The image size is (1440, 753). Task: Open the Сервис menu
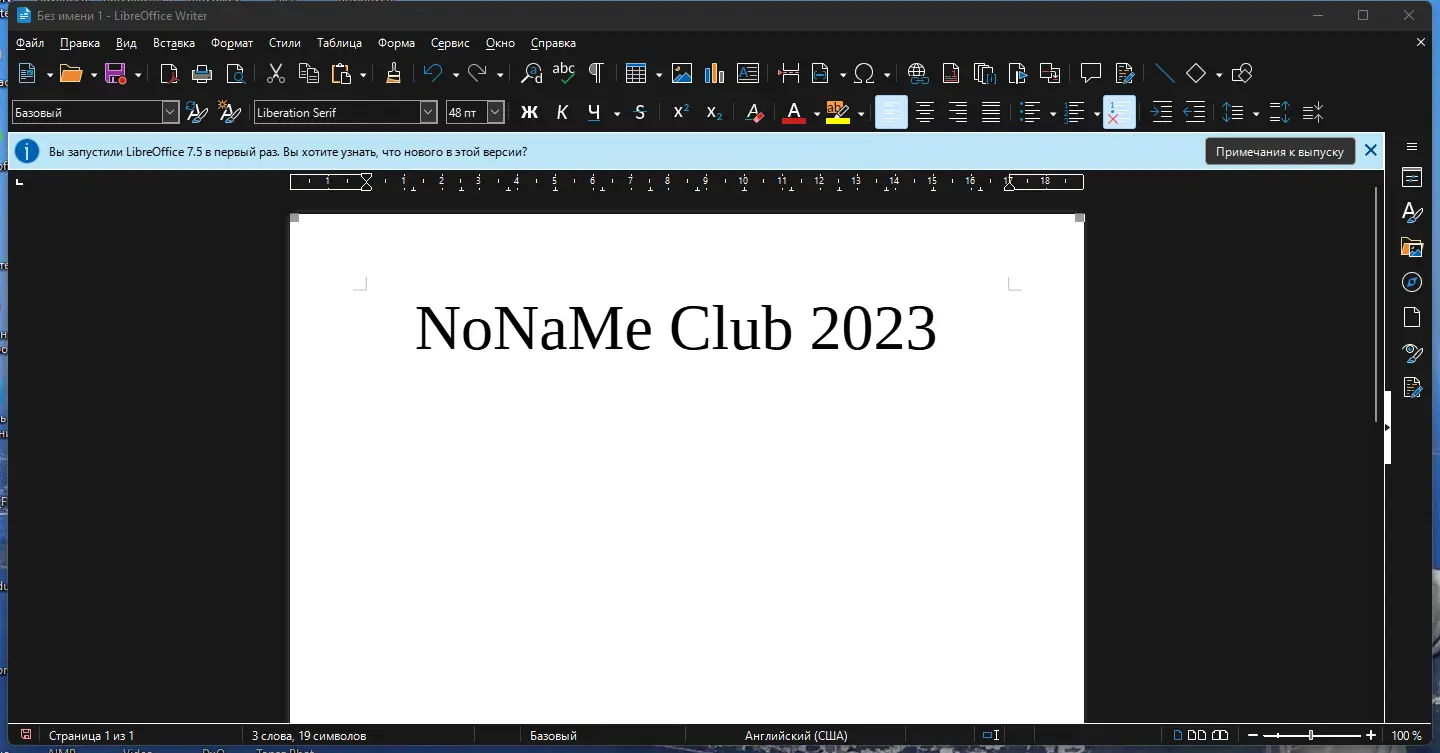click(x=450, y=43)
